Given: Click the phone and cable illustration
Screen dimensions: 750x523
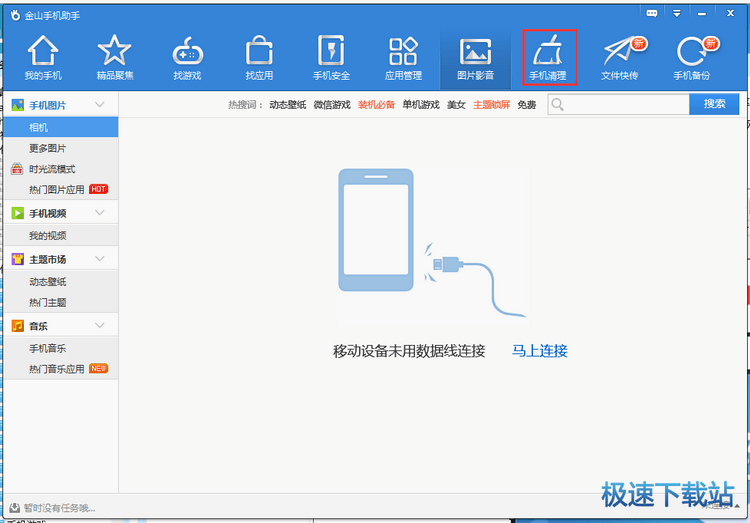Looking at the screenshot, I should [x=432, y=247].
